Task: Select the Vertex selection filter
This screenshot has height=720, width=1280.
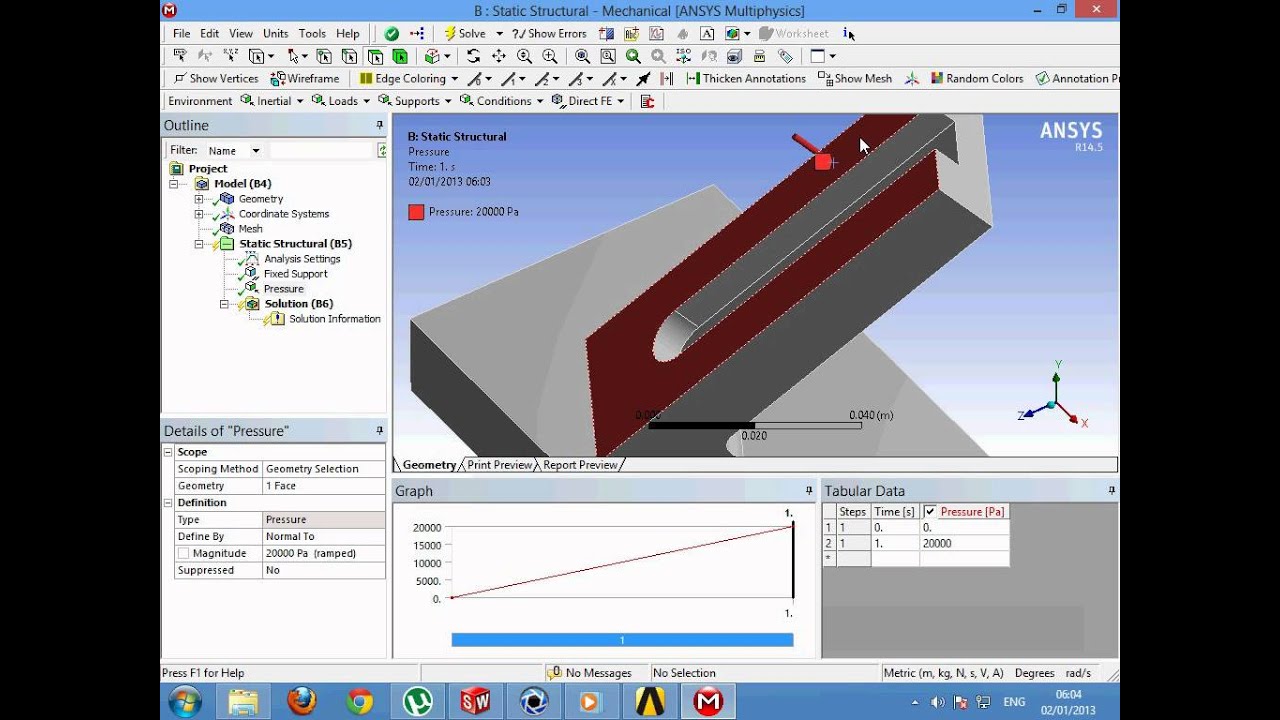Action: tap(322, 56)
